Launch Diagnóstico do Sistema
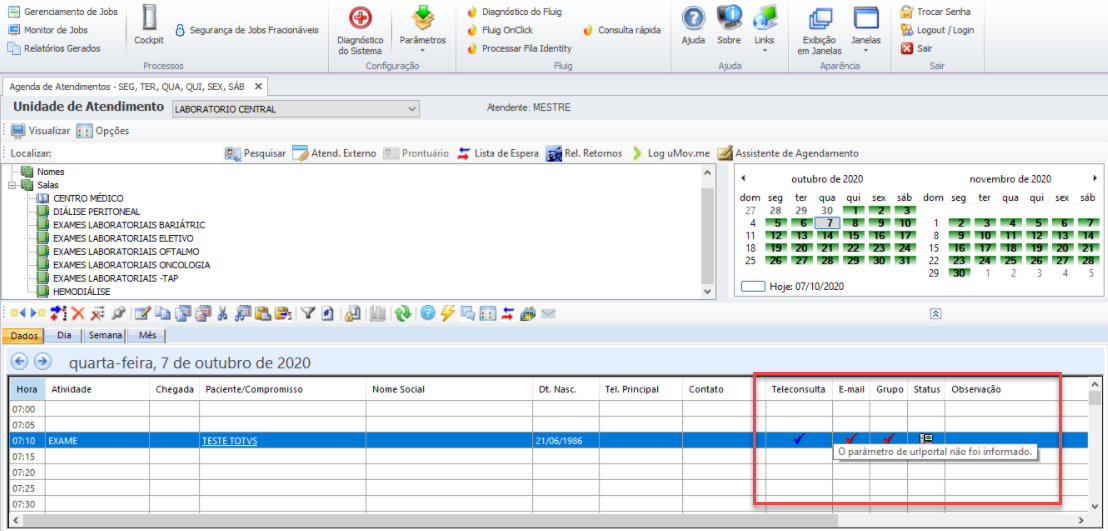The width and height of the screenshot is (1108, 531). pos(360,30)
